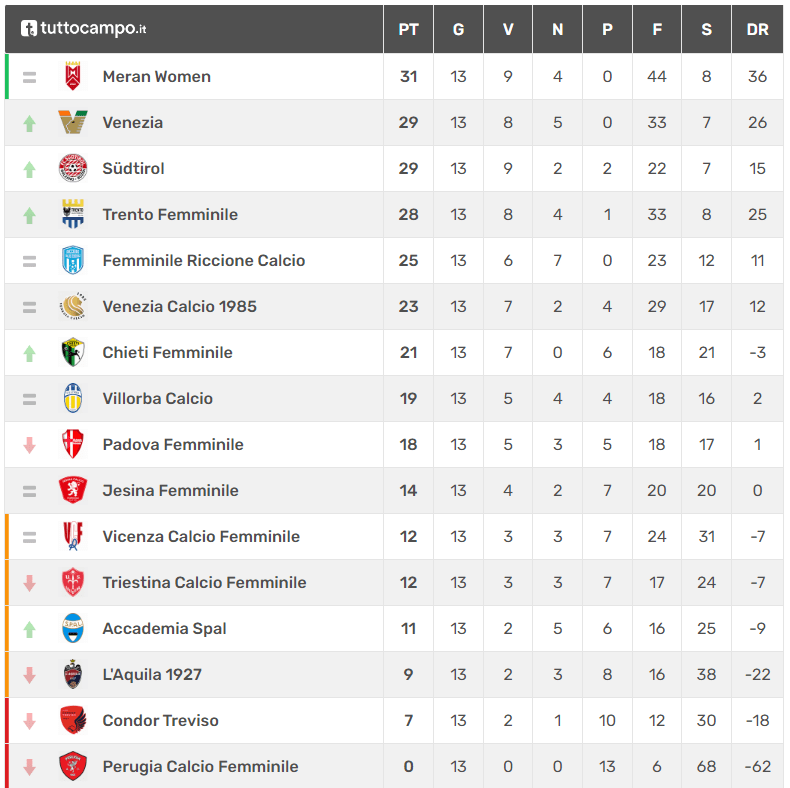Click the Venezia team logo
The width and height of the screenshot is (790, 788).
point(73,122)
